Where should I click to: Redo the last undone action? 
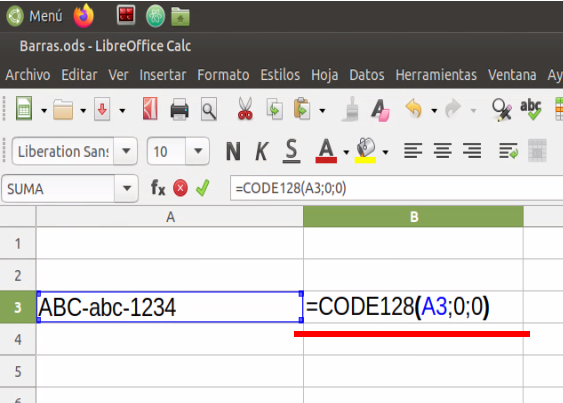[453, 108]
